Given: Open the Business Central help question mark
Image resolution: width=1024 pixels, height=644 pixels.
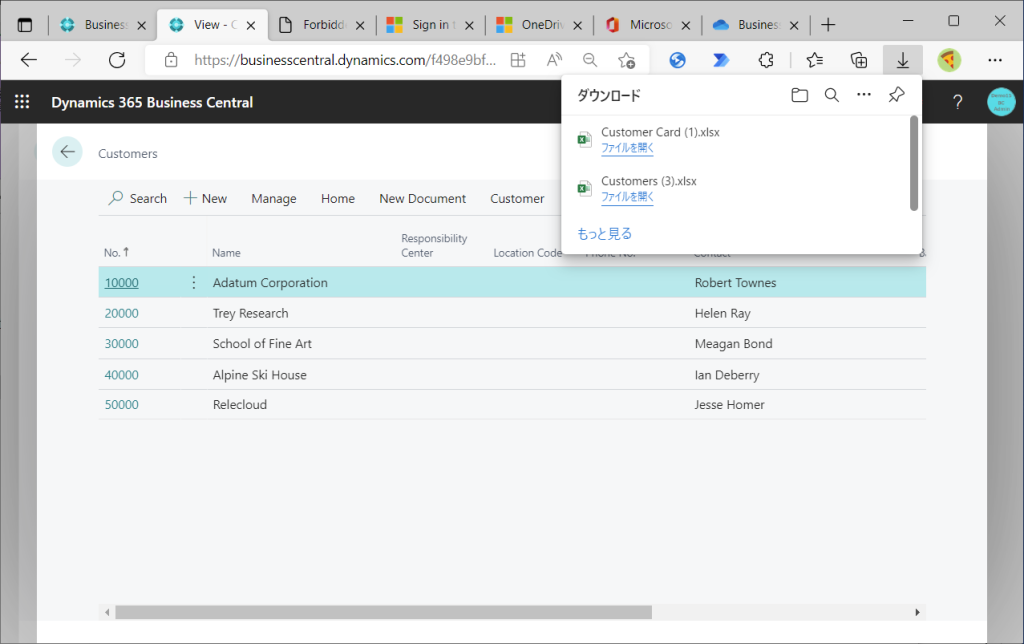Looking at the screenshot, I should click(x=957, y=102).
